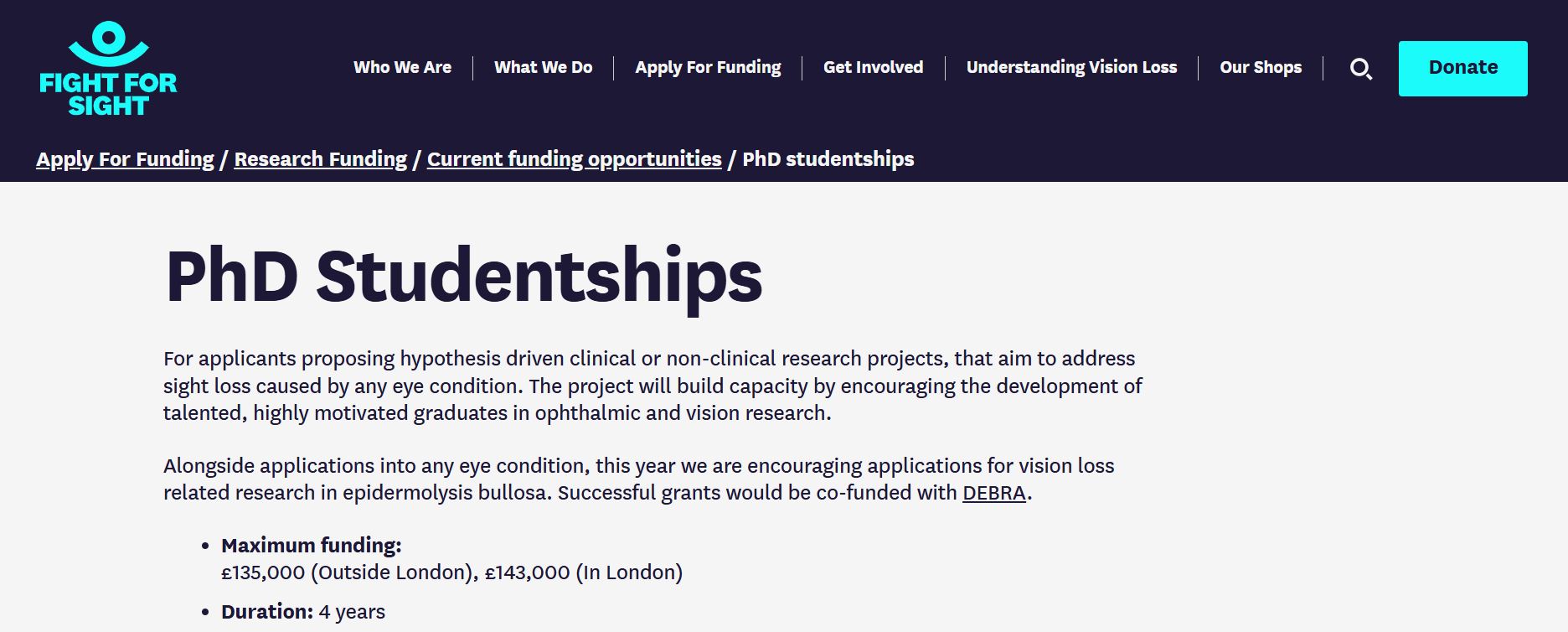Click the paragraph starting 'For applicants proposing'

[652, 386]
